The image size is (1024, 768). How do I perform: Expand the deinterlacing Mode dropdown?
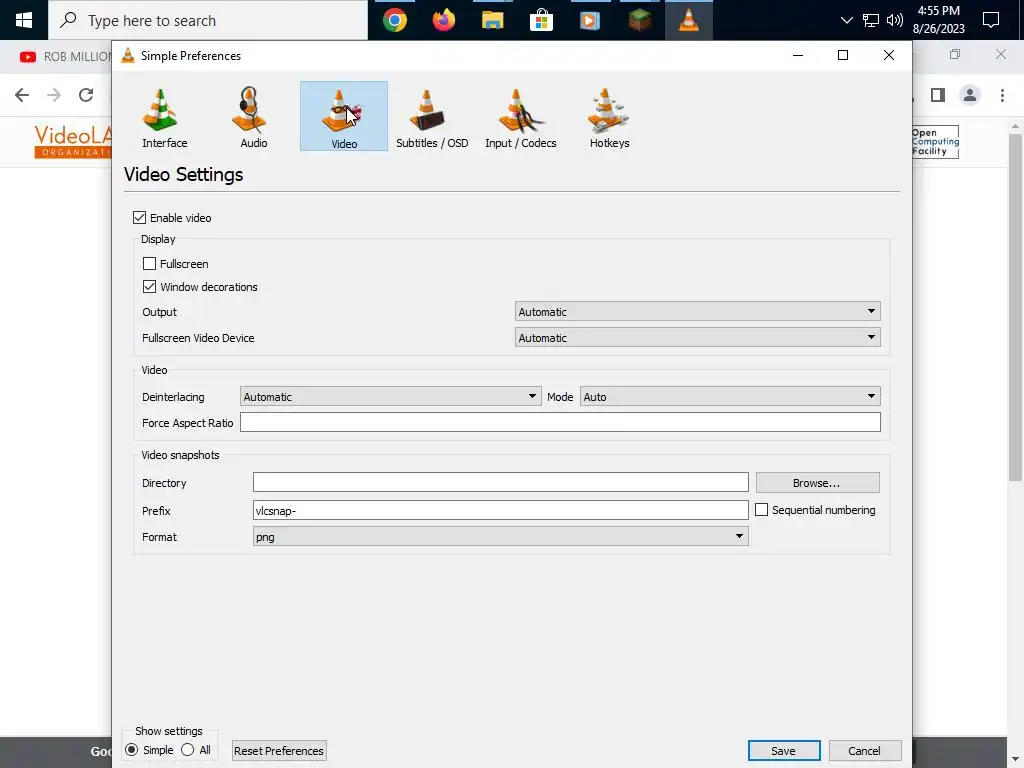tap(730, 396)
